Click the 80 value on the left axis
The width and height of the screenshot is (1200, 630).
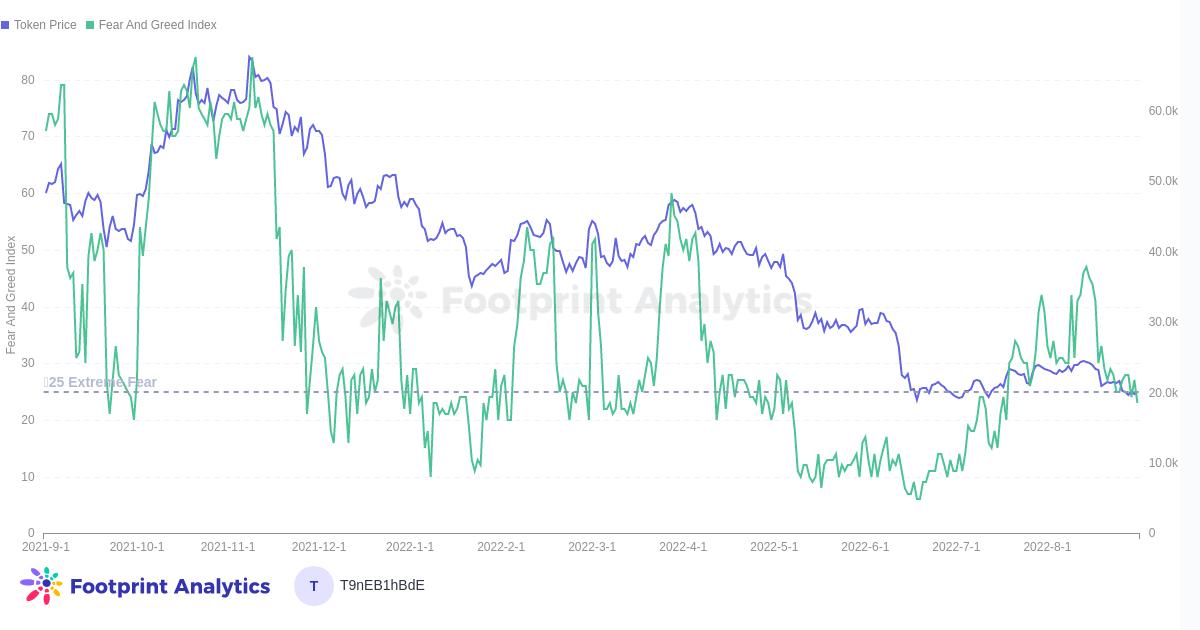(28, 80)
